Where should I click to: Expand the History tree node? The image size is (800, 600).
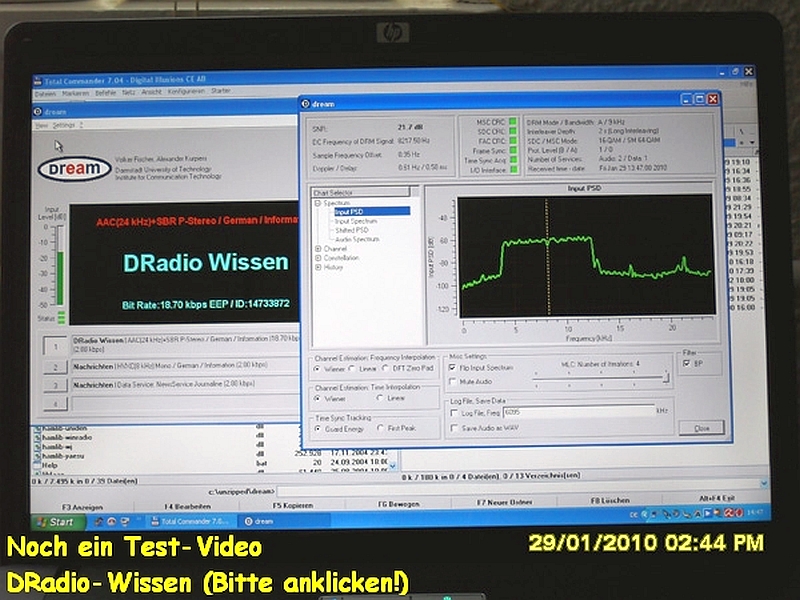(x=318, y=267)
